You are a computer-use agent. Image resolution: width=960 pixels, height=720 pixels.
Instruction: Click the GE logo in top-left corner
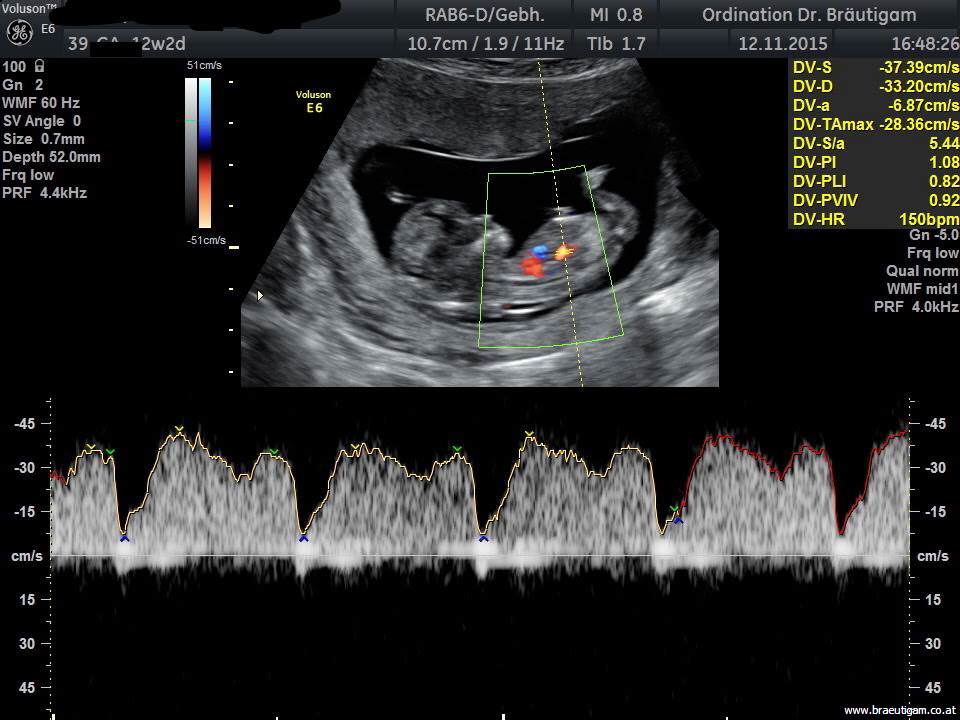coord(19,32)
